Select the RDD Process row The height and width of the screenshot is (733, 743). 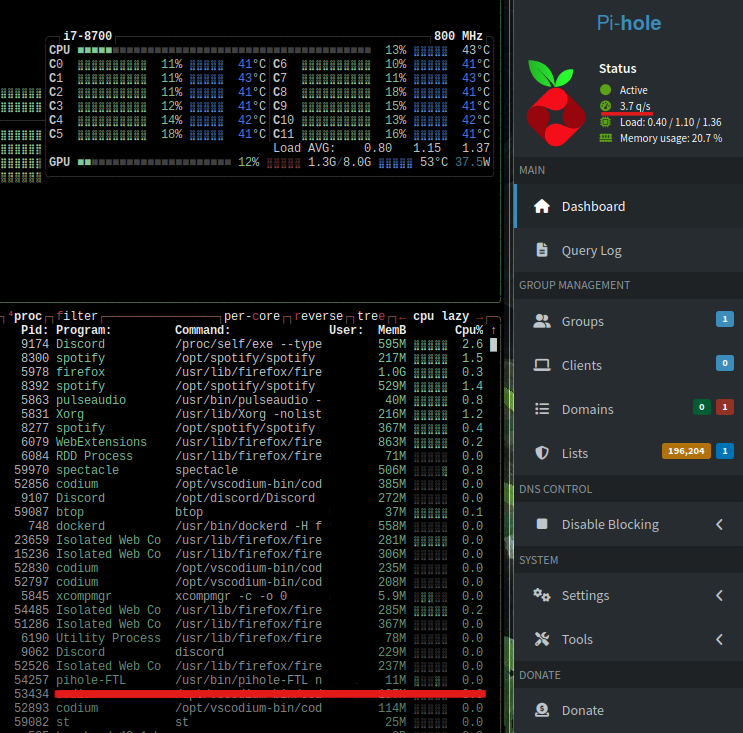(249, 456)
